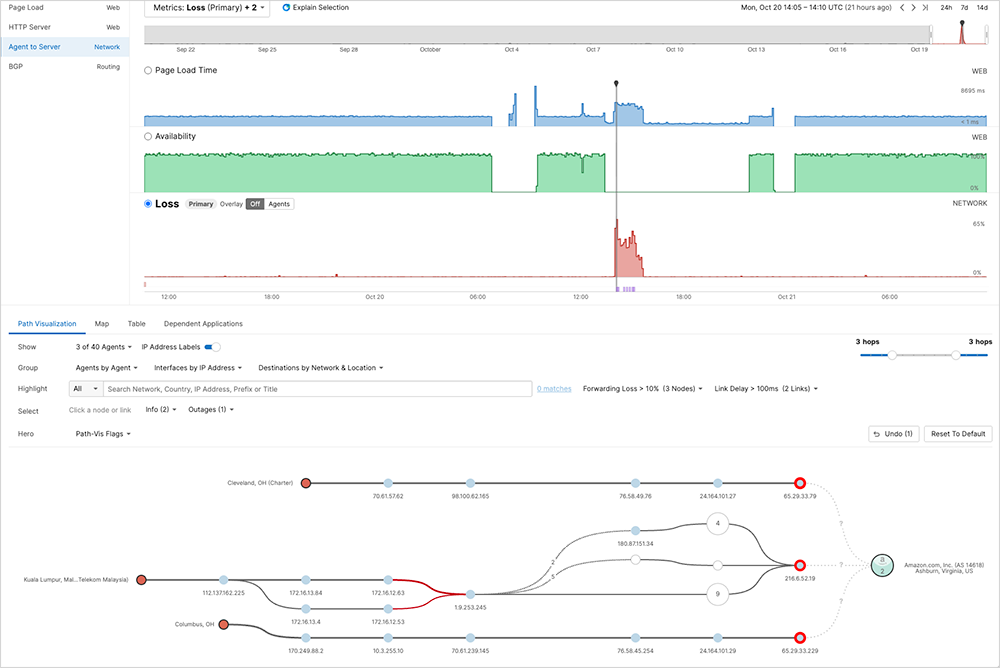The image size is (1000, 668).
Task: Select the red Cleveland, OH agent node
Action: 306,482
